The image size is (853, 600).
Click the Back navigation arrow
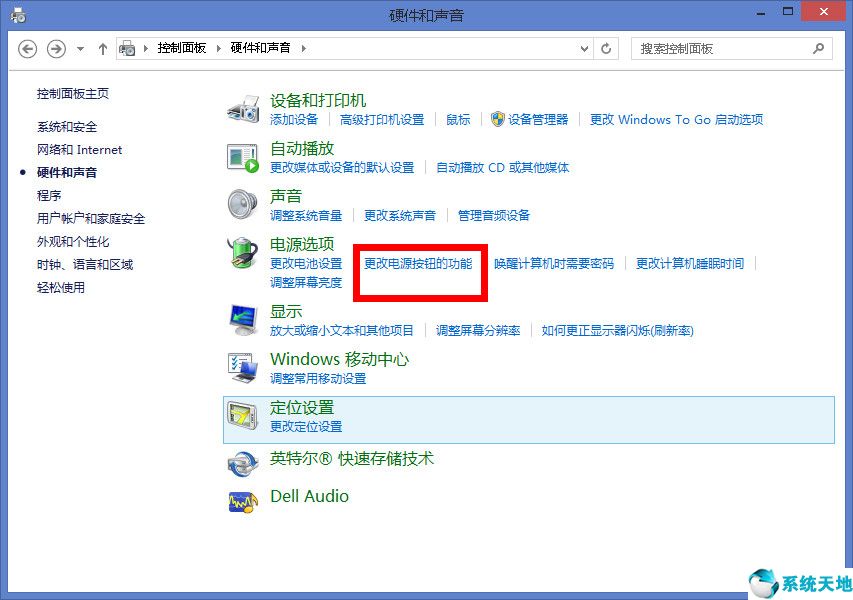(28, 48)
